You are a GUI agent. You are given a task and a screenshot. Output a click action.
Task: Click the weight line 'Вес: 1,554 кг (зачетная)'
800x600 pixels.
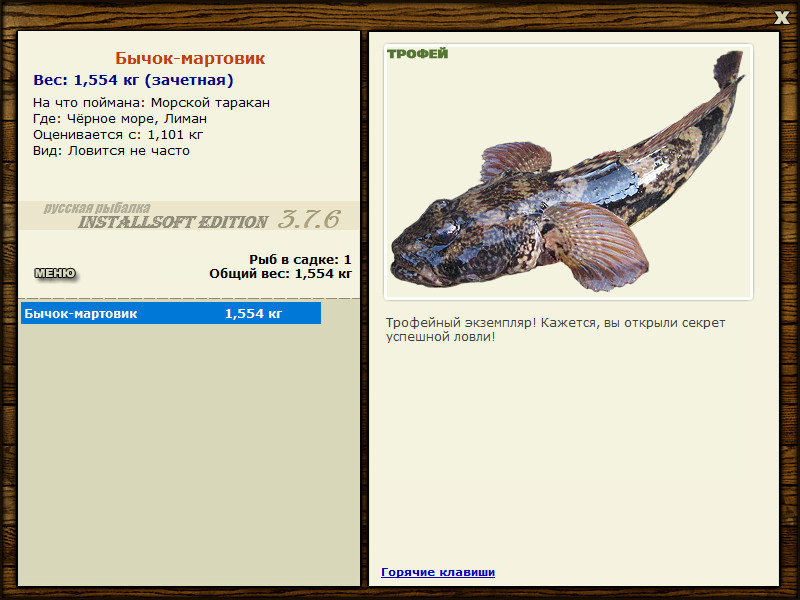click(x=133, y=80)
